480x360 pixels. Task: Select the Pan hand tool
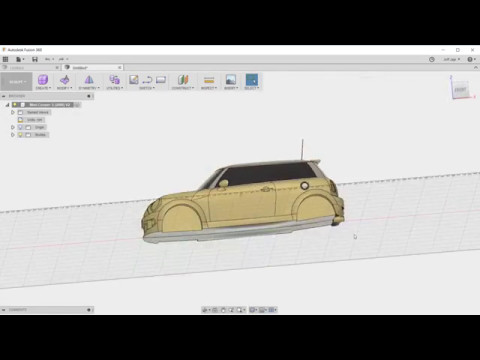pos(223,310)
